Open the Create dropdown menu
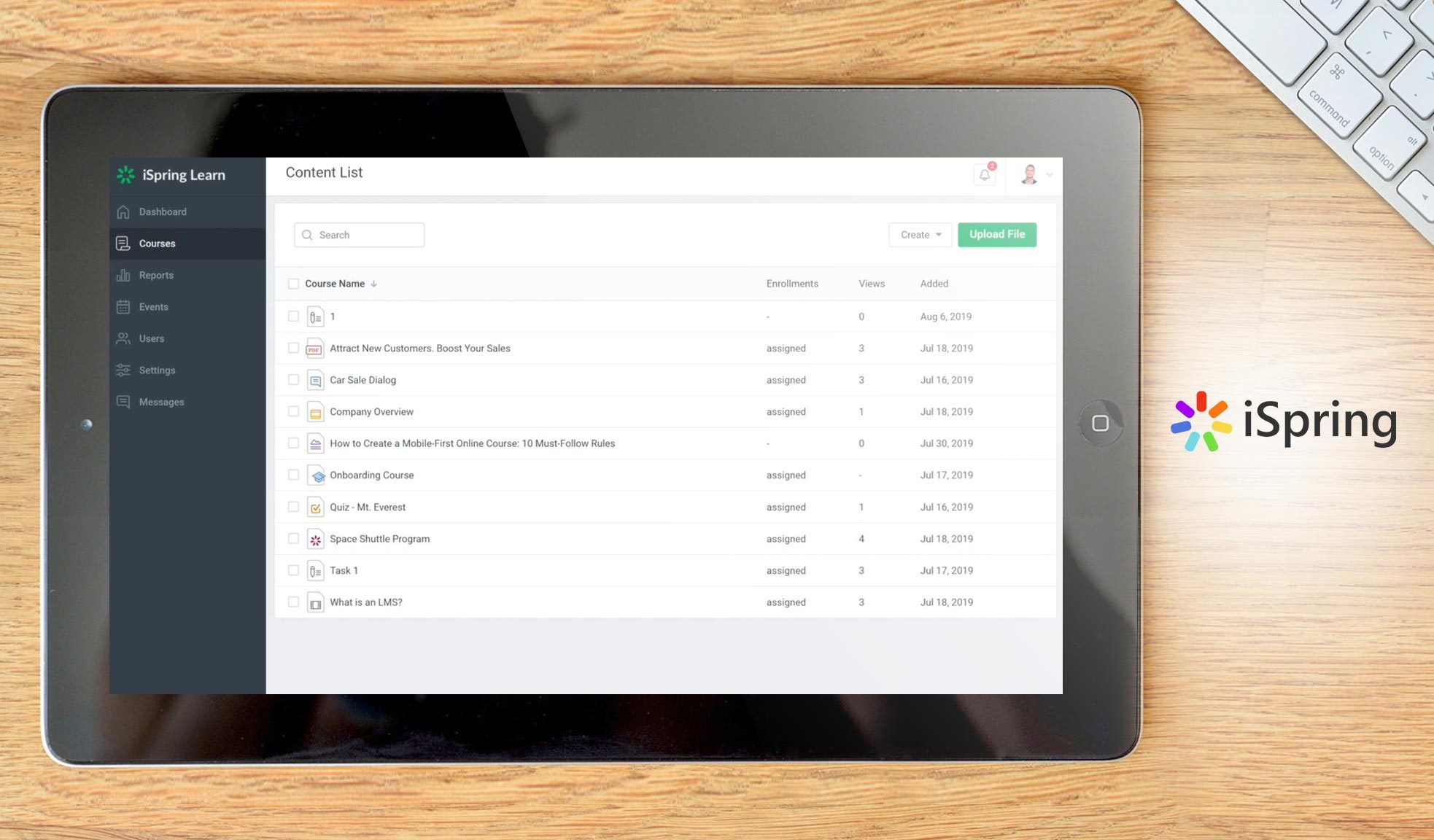 (x=920, y=235)
